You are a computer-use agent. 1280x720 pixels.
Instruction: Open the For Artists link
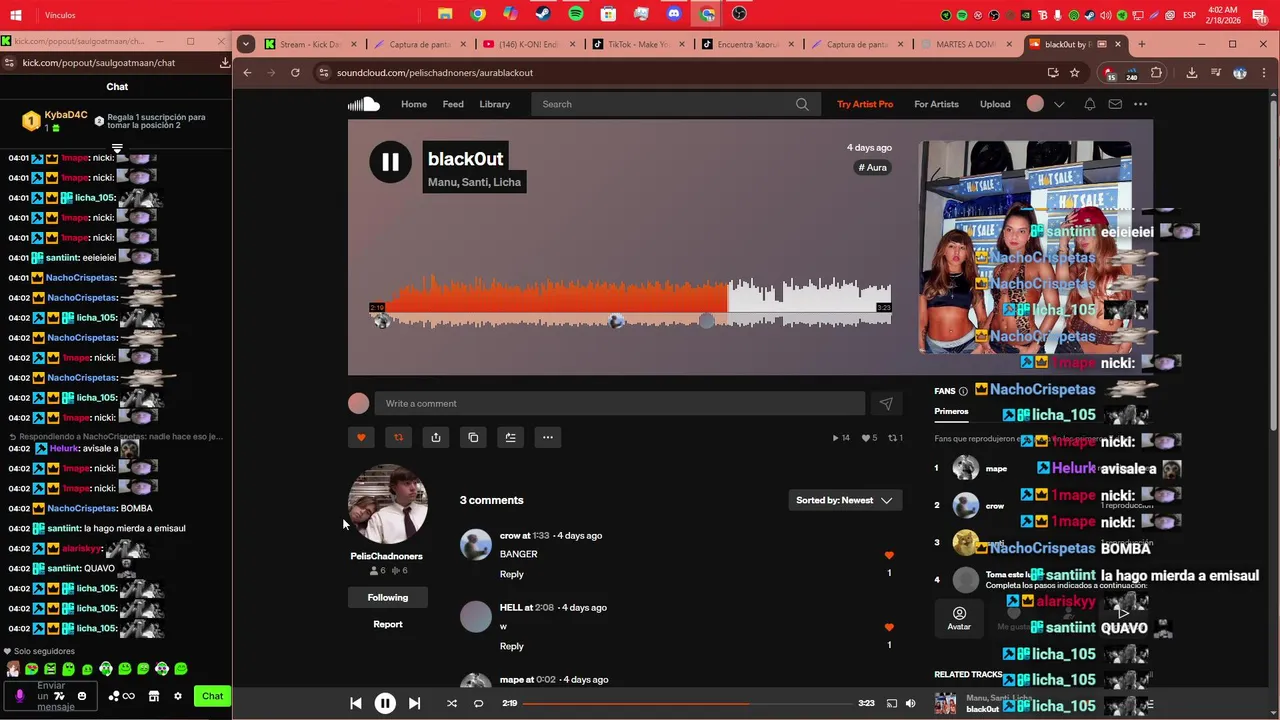click(936, 104)
